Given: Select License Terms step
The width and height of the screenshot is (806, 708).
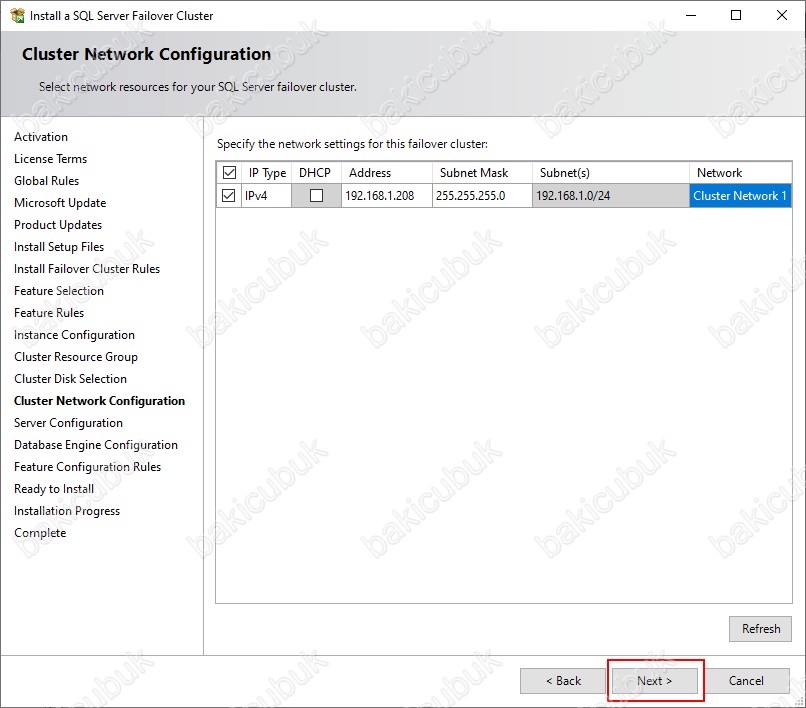Looking at the screenshot, I should tap(50, 159).
